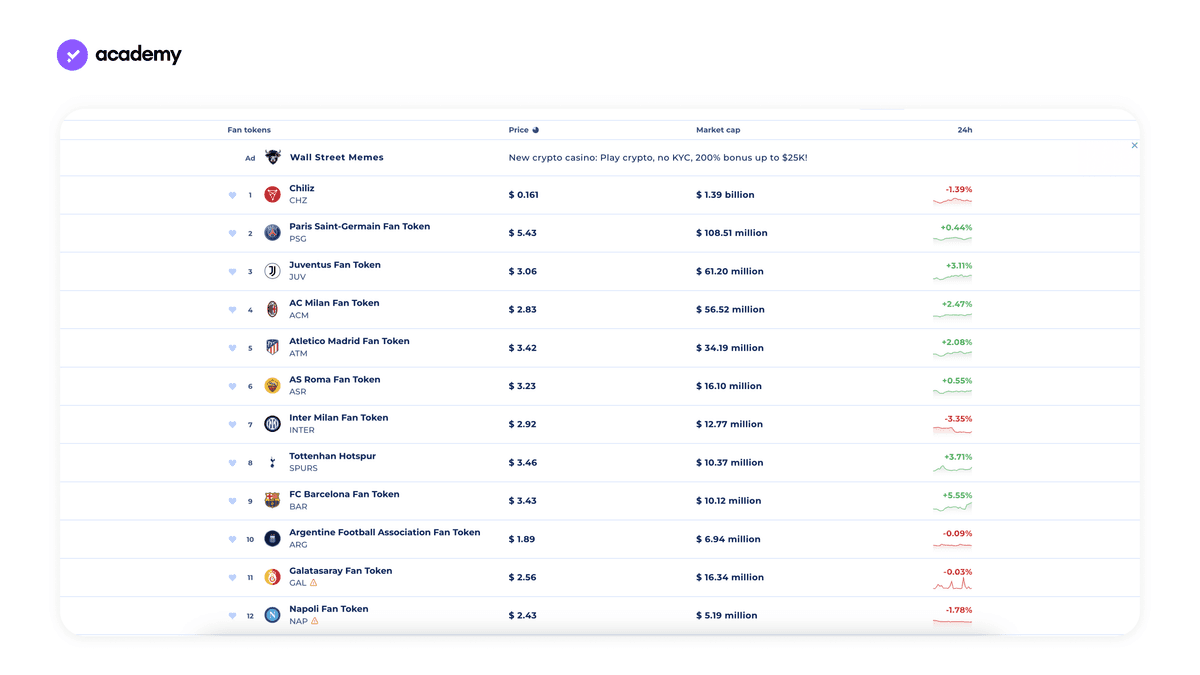Click the Galatasaray 24h sparkline chart

952,583
